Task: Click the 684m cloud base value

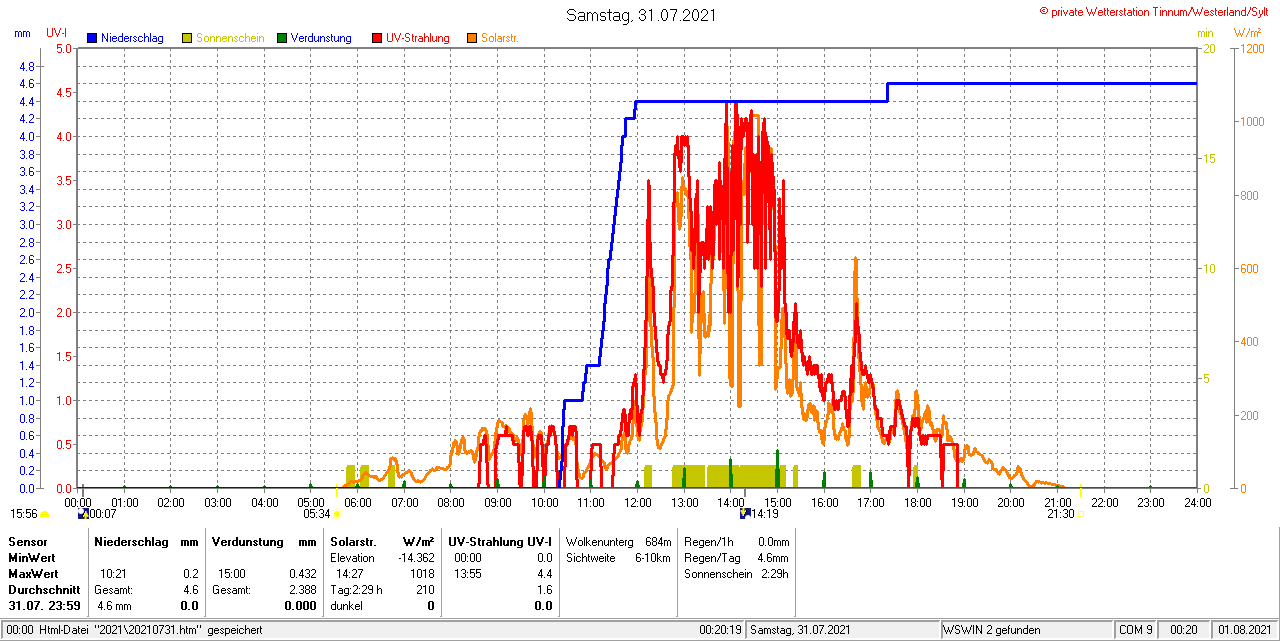Action: coord(658,541)
